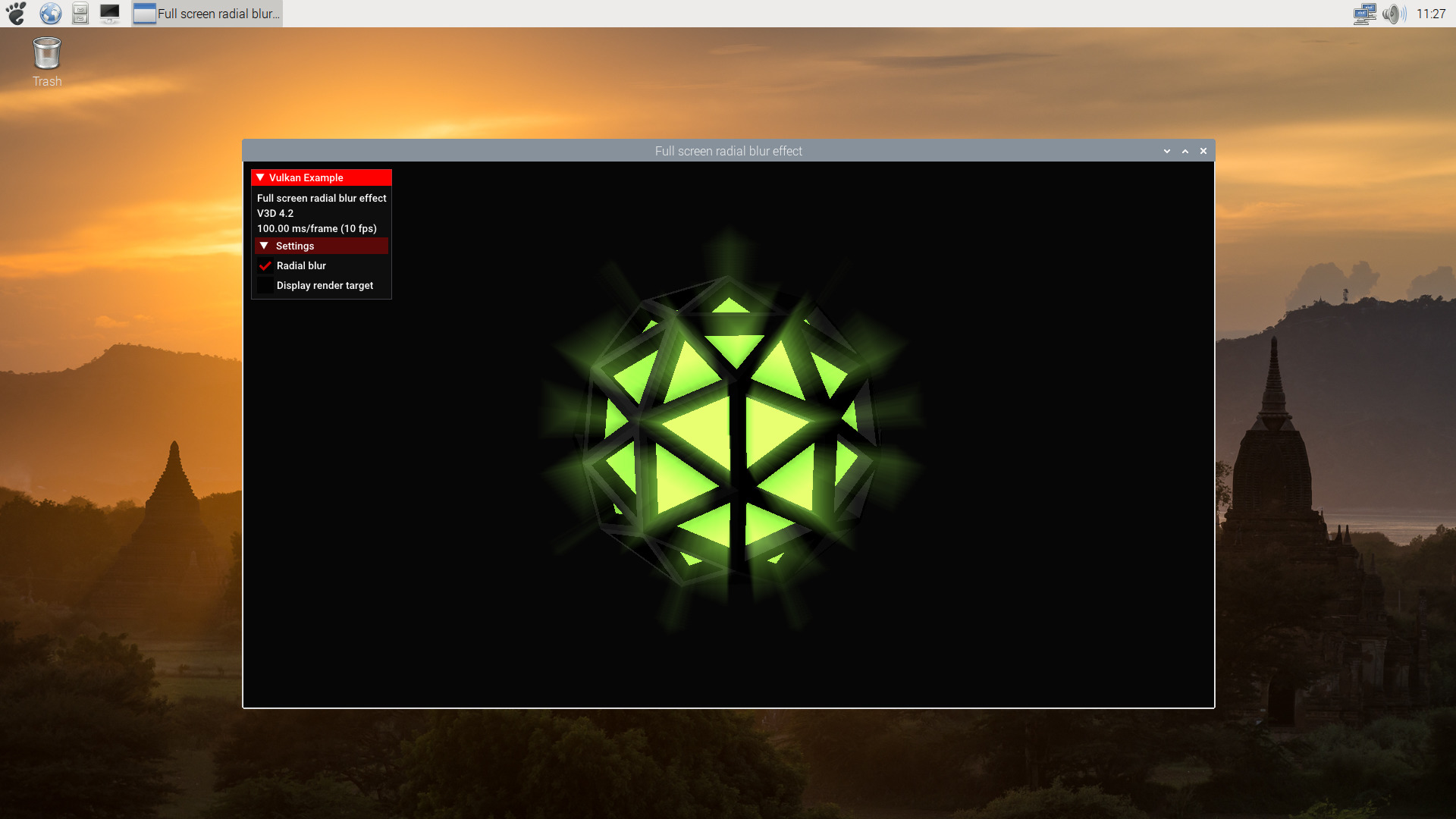The height and width of the screenshot is (819, 1456).
Task: Toggle the Radial blur checkbox
Action: click(264, 265)
